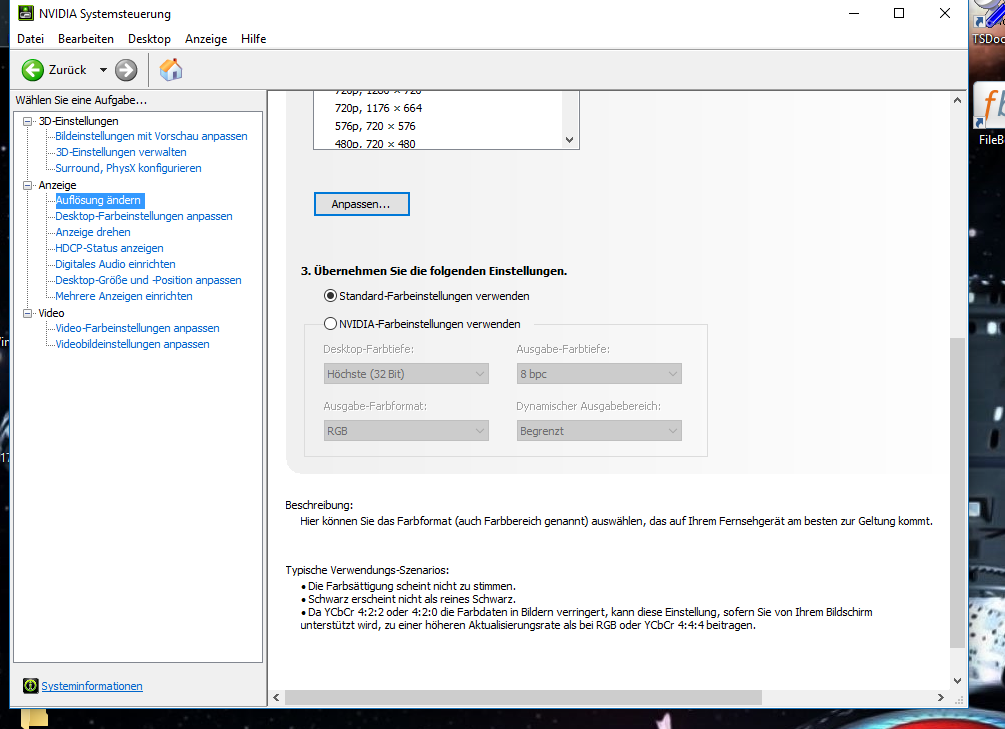
Task: Click the NVIDIA logo in the title bar
Action: click(x=26, y=13)
